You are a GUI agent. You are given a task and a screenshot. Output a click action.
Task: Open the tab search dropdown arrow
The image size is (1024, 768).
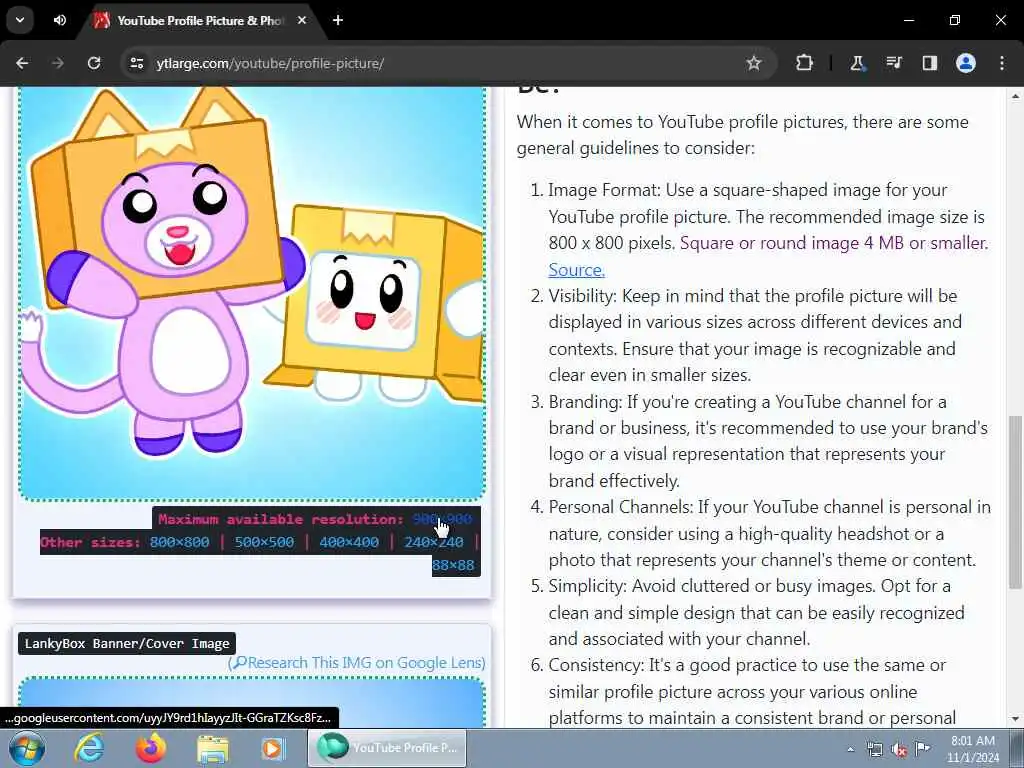pyautogui.click(x=20, y=20)
